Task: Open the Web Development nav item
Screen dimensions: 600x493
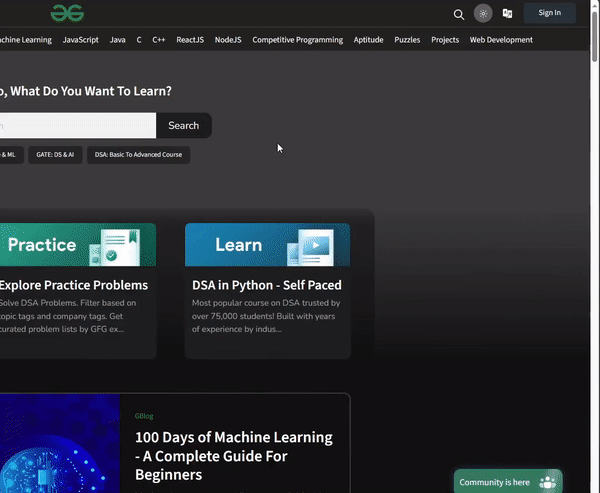Action: pyautogui.click(x=501, y=40)
